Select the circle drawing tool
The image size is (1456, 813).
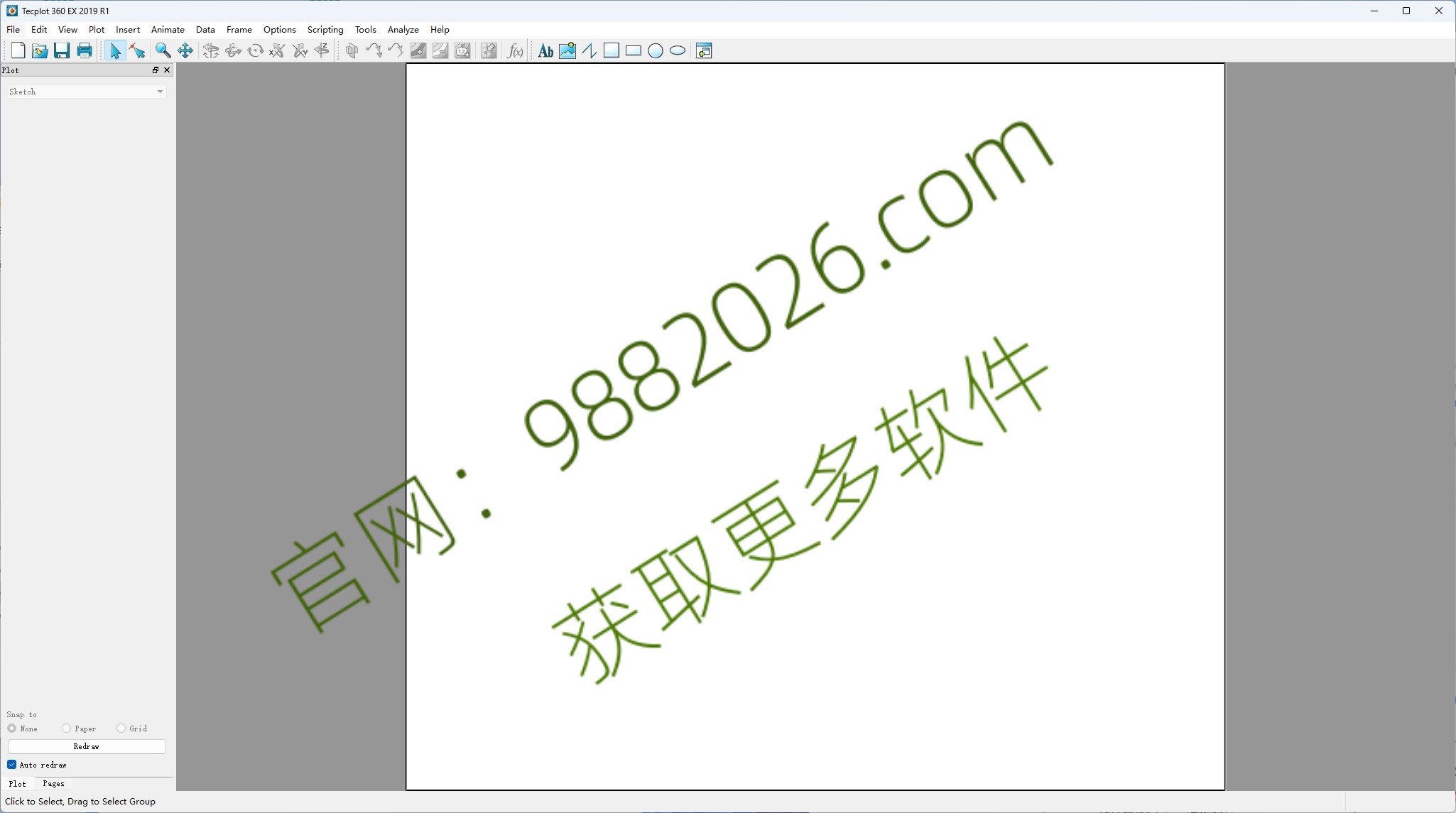click(x=656, y=50)
